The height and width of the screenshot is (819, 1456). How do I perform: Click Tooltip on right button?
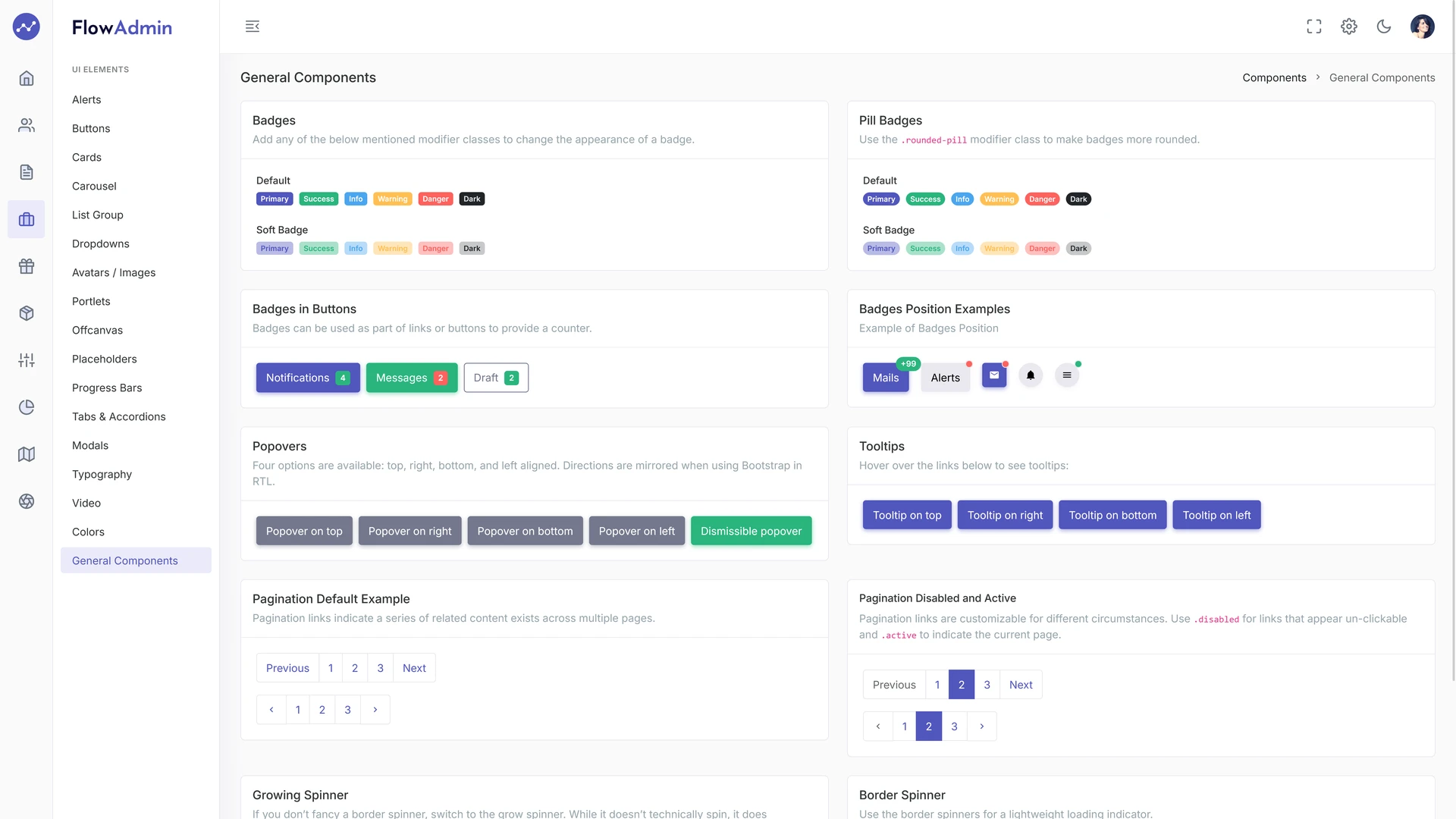tap(1005, 515)
